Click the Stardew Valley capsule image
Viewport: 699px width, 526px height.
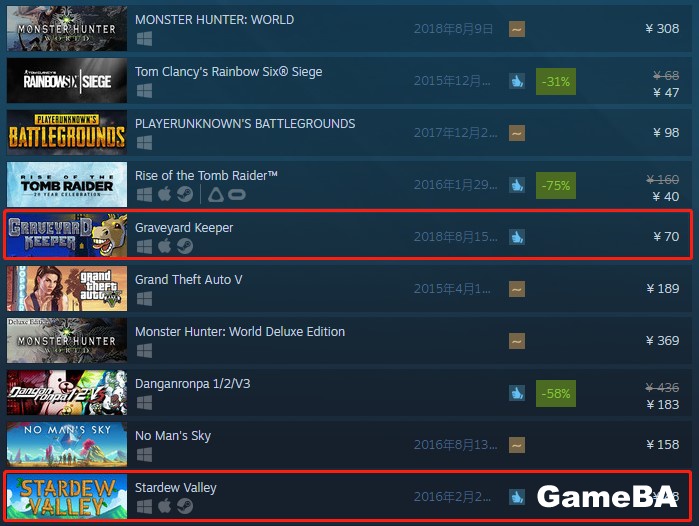67,497
